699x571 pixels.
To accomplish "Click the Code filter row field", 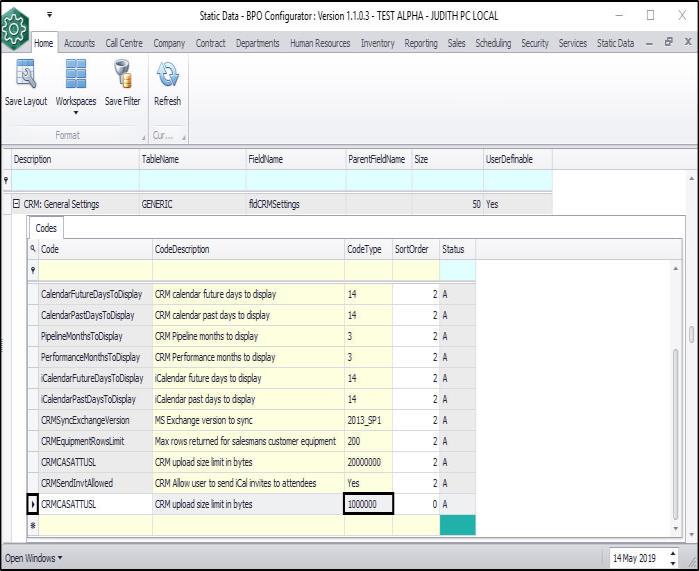I will [94, 270].
